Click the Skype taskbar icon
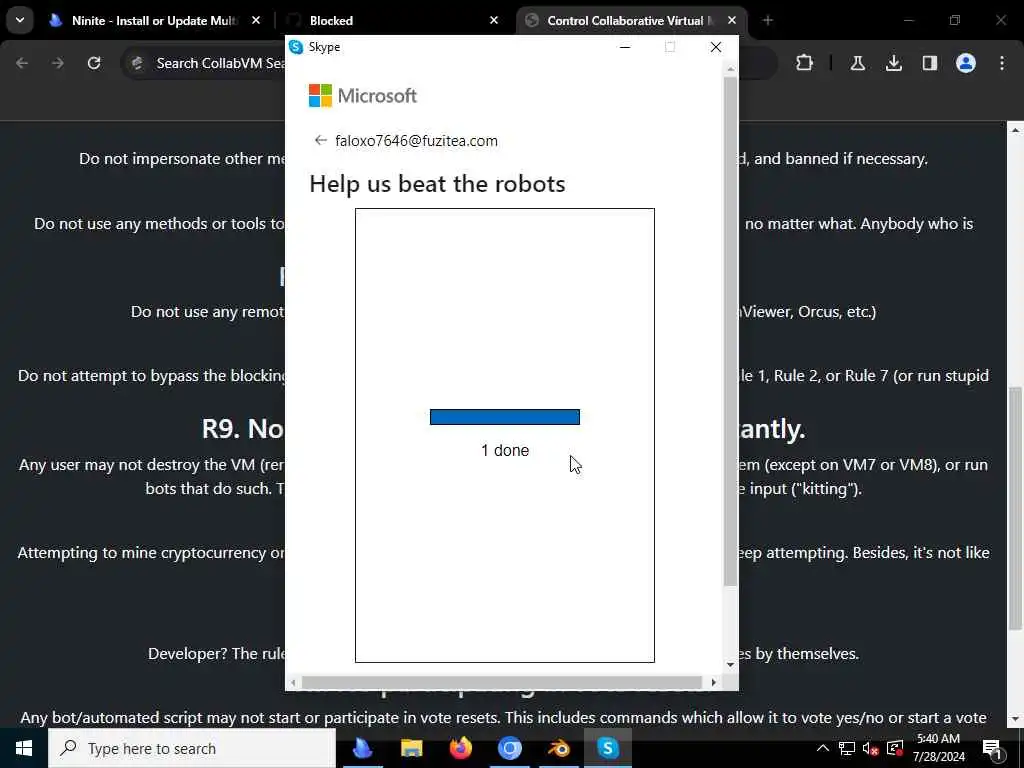The width and height of the screenshot is (1024, 768). (607, 748)
